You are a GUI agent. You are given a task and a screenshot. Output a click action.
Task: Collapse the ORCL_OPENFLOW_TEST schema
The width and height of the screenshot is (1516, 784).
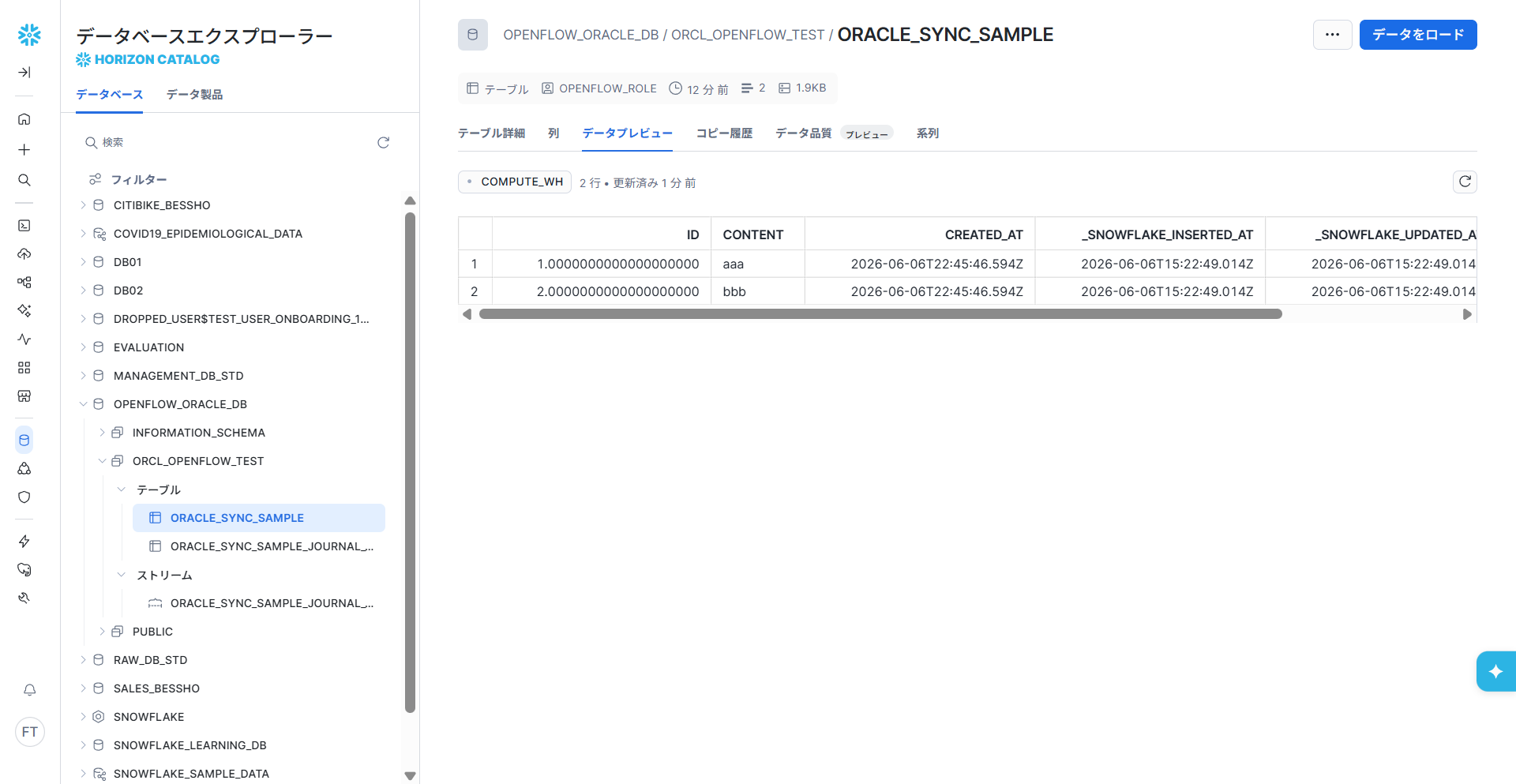102,461
